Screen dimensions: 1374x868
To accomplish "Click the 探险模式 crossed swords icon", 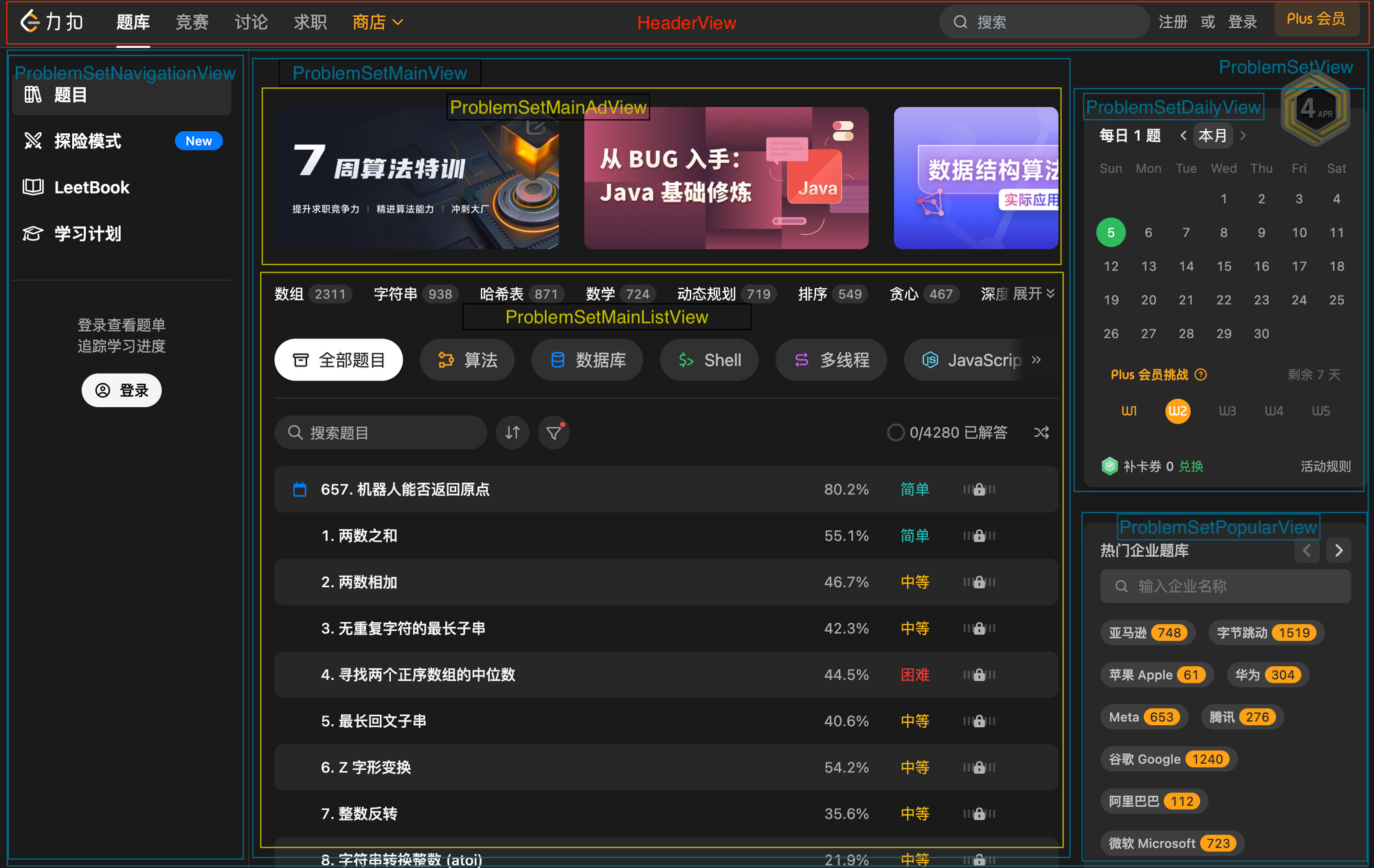I will tap(33, 141).
